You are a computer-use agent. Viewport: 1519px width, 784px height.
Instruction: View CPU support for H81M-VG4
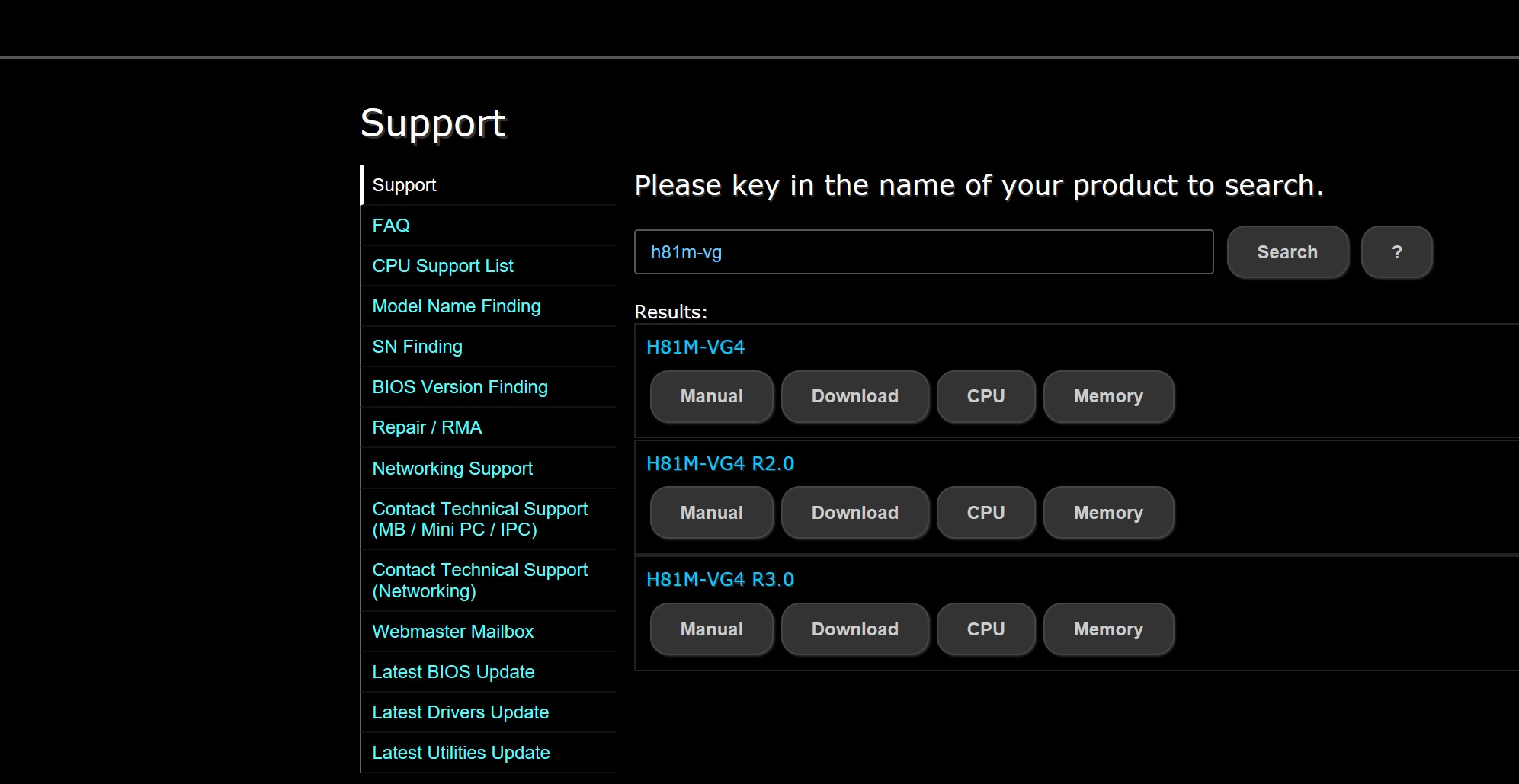986,396
